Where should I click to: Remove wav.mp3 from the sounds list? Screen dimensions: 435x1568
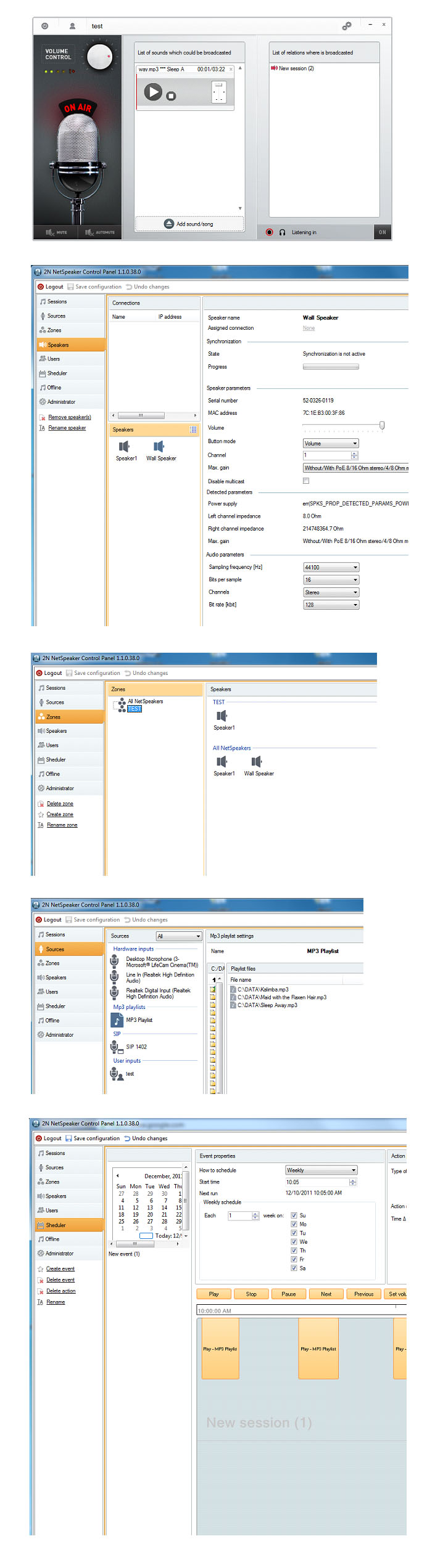click(231, 69)
